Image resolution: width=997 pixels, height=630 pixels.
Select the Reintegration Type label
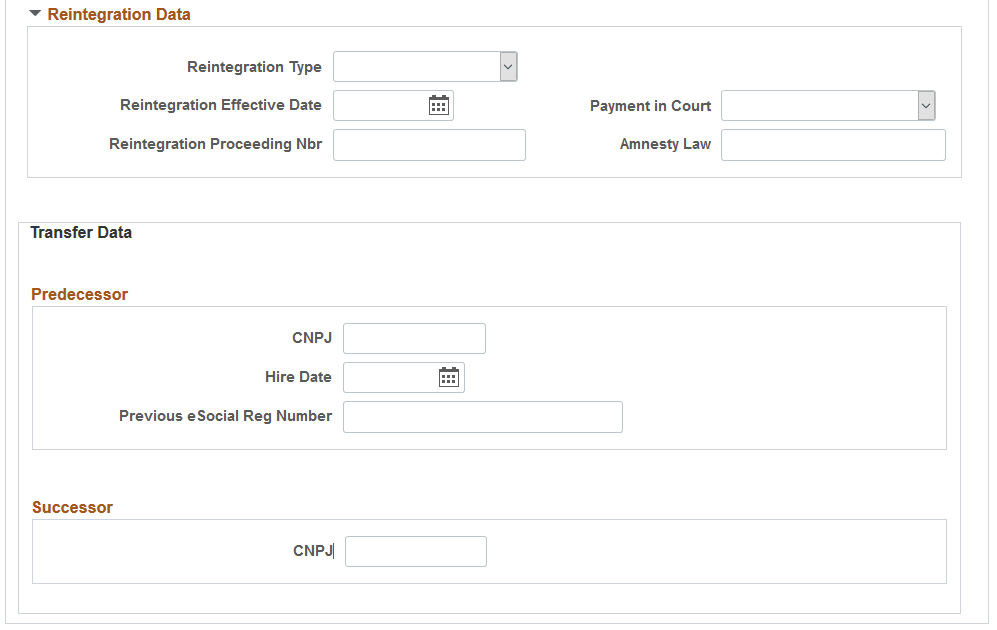(x=254, y=67)
